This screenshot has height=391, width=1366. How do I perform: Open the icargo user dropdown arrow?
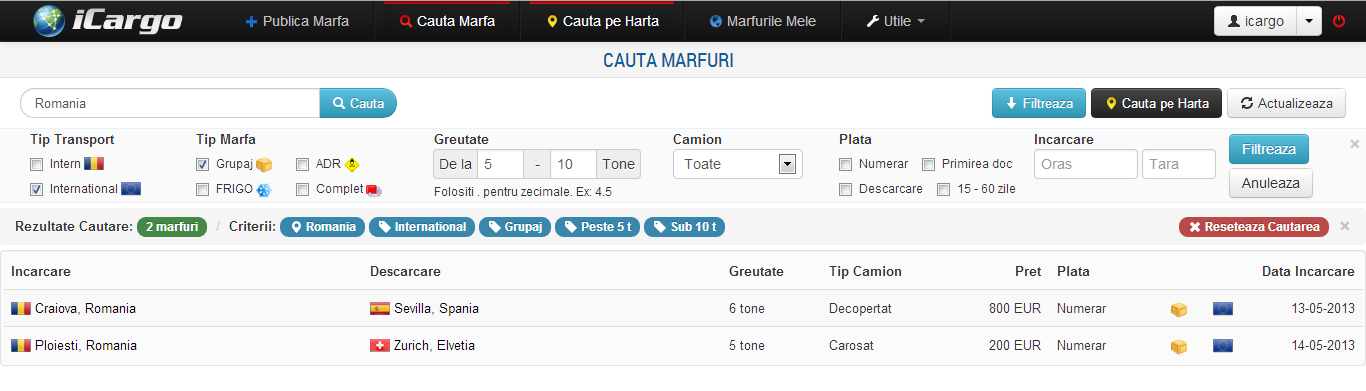[x=1309, y=21]
